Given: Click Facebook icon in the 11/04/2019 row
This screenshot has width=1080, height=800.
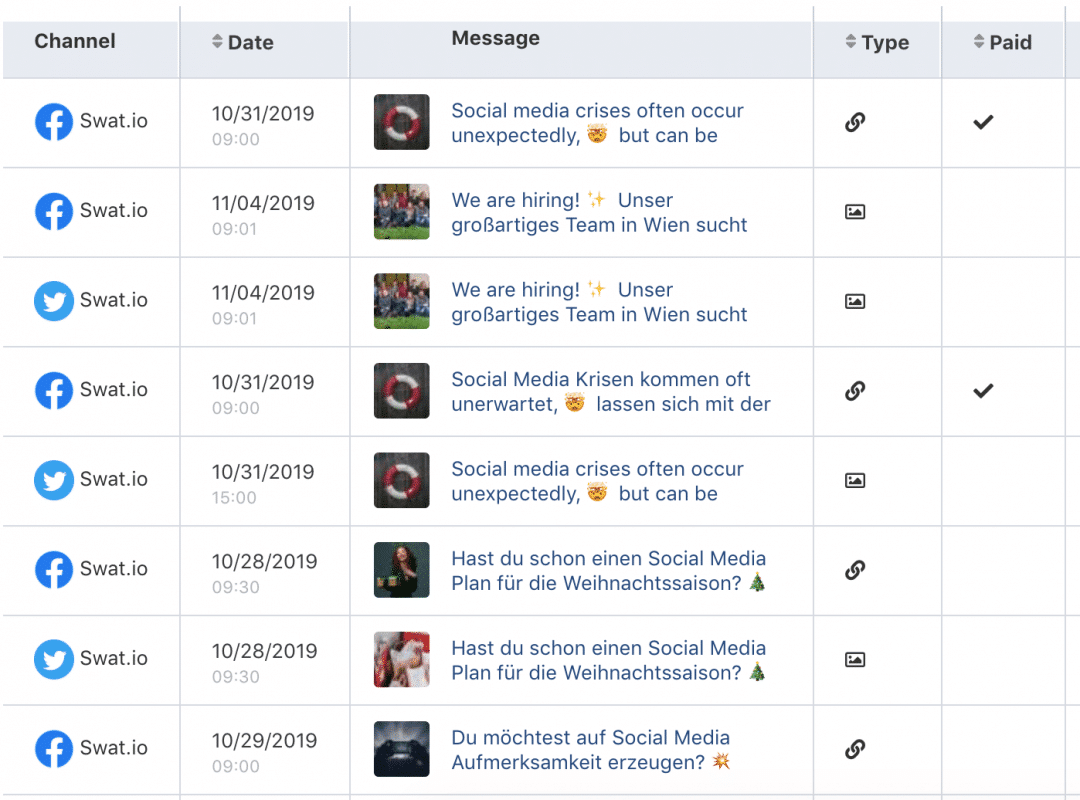Looking at the screenshot, I should pyautogui.click(x=54, y=211).
